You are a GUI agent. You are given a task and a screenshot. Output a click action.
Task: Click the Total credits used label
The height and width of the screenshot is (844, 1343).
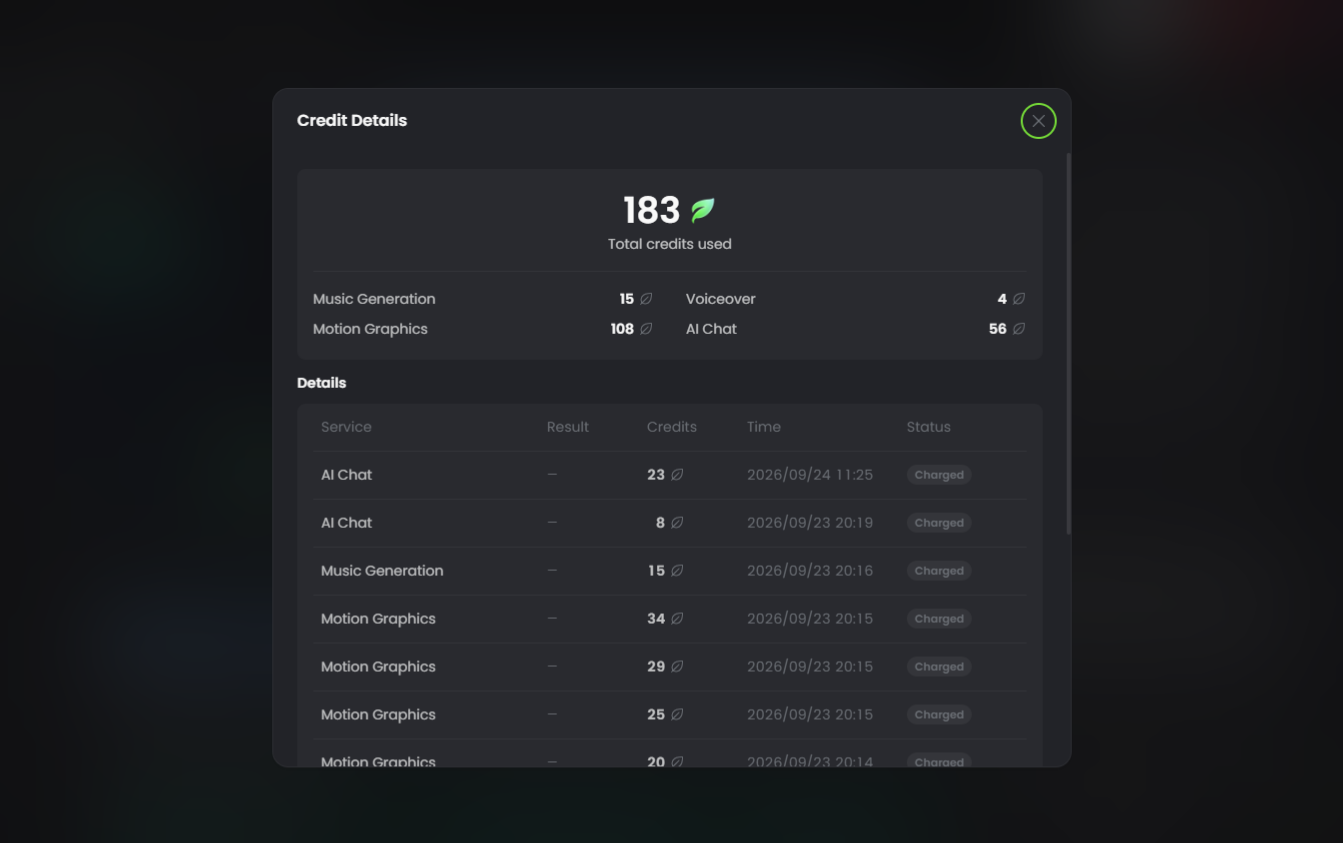click(x=670, y=244)
